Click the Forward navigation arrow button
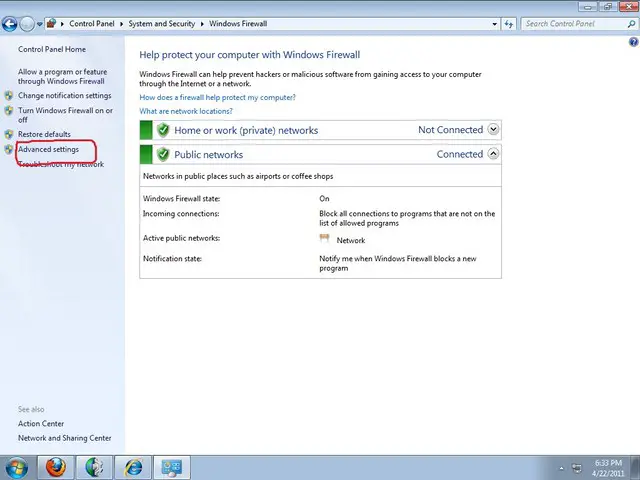Viewport: 640px width, 480px height. click(x=27, y=24)
